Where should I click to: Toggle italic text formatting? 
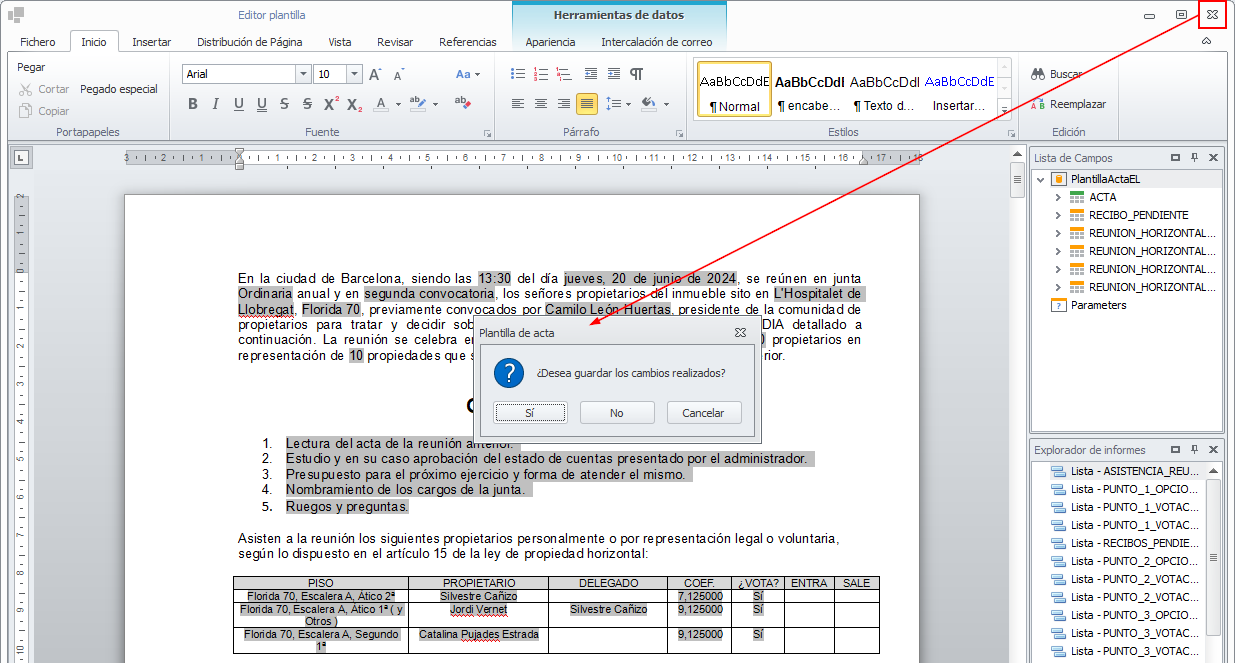(x=216, y=104)
